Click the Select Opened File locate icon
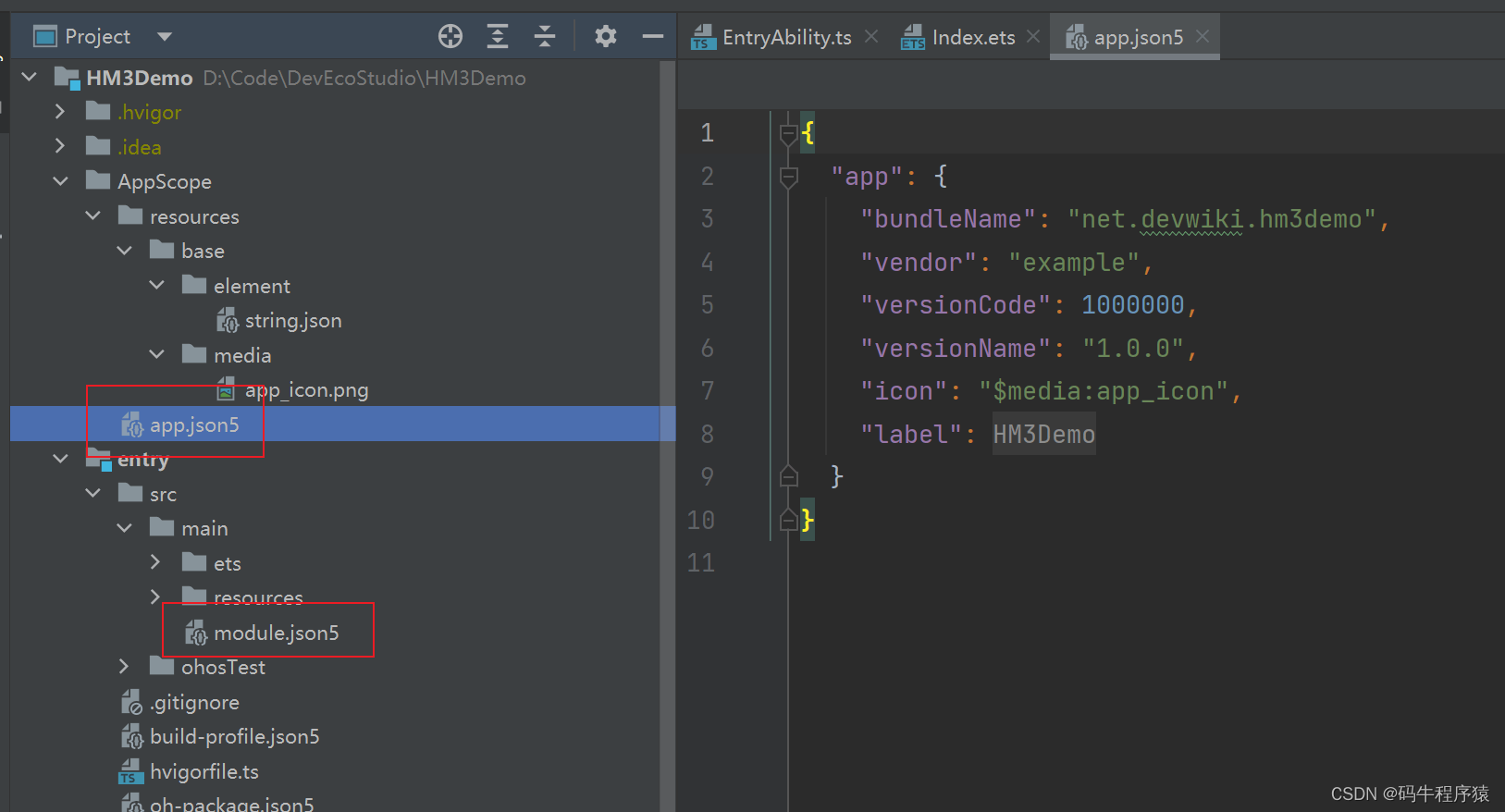1505x812 pixels. click(450, 36)
